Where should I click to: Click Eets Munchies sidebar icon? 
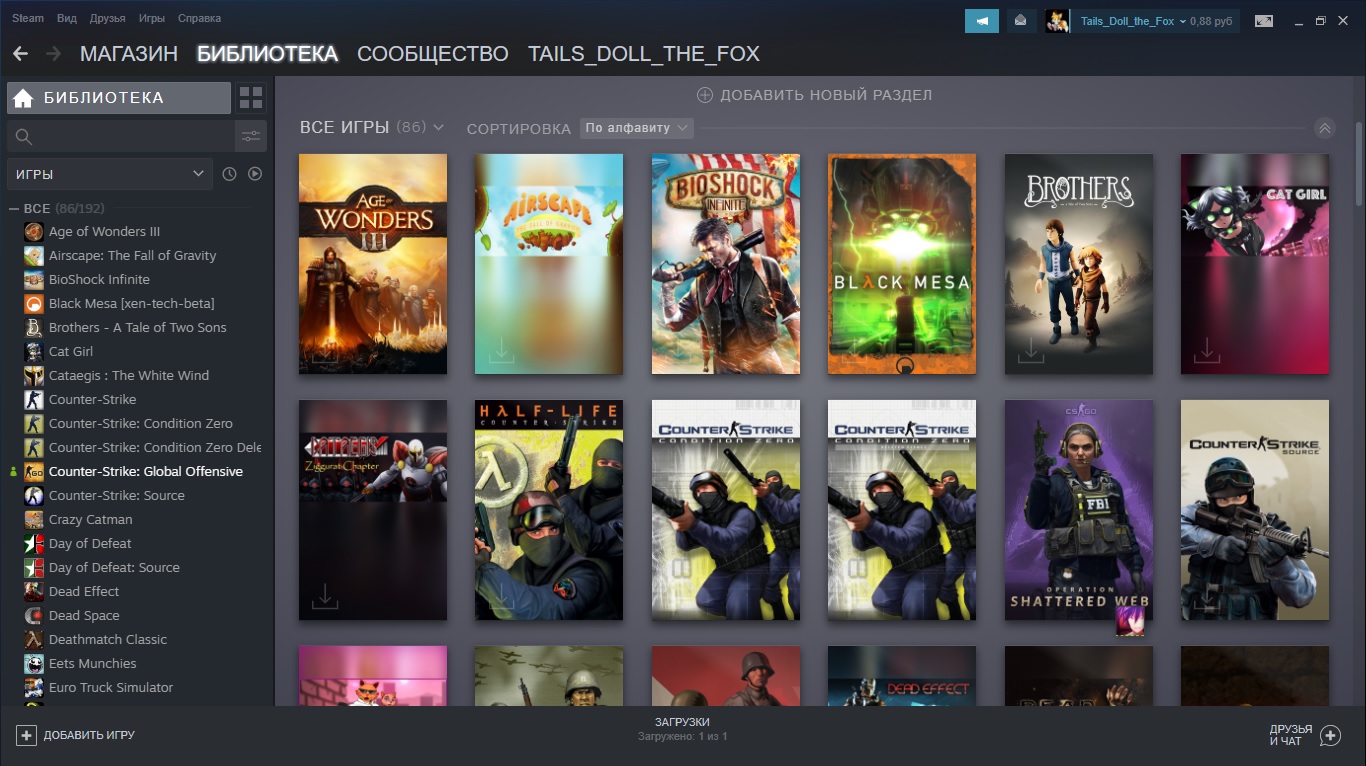click(x=34, y=663)
